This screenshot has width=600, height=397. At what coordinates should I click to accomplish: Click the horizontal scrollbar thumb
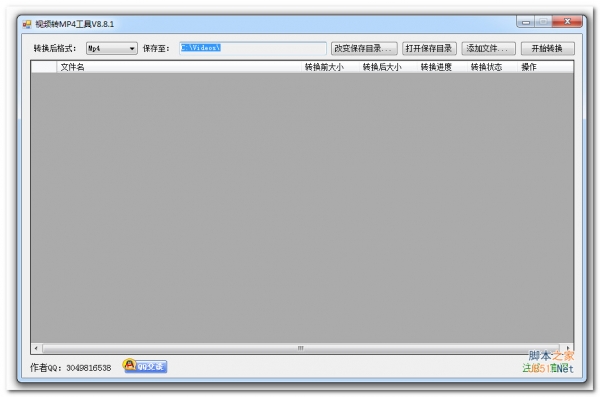pos(301,348)
